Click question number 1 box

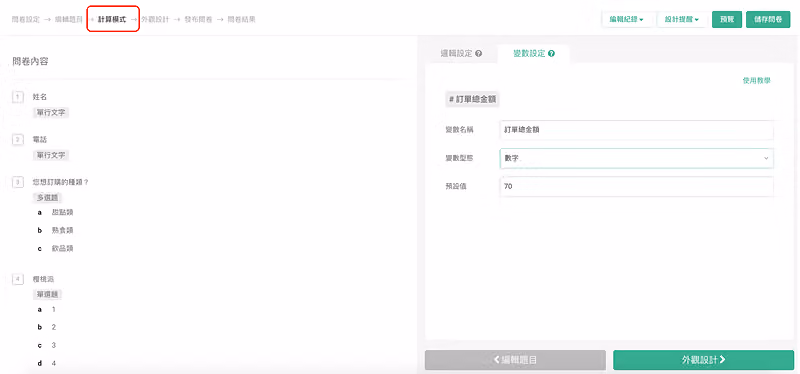point(17,96)
